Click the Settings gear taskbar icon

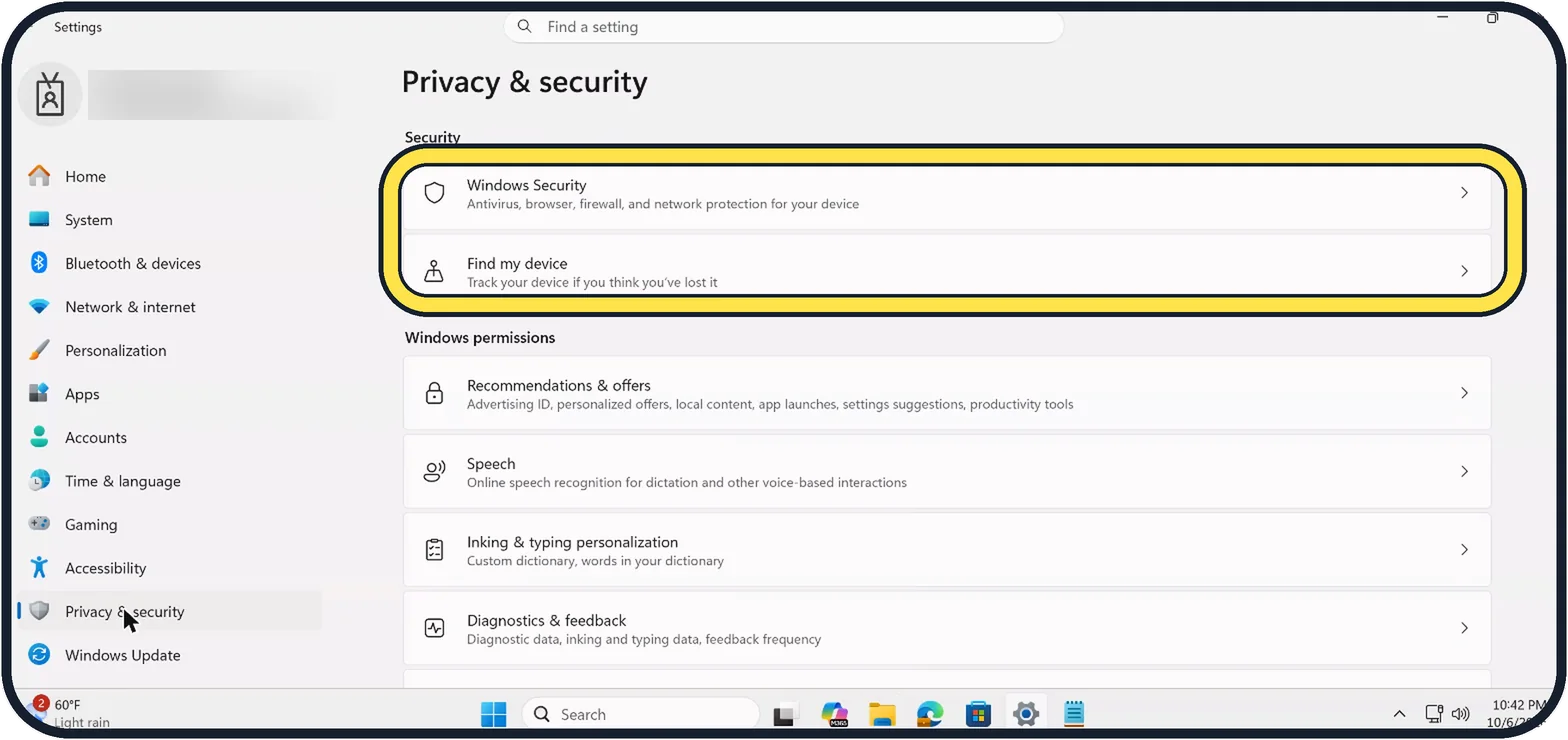coord(1026,714)
